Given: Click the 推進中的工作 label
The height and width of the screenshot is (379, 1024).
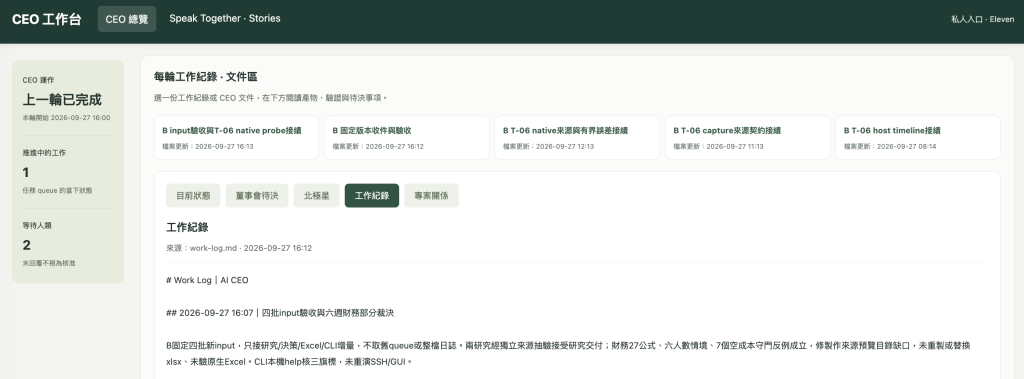Looking at the screenshot, I should [x=44, y=153].
